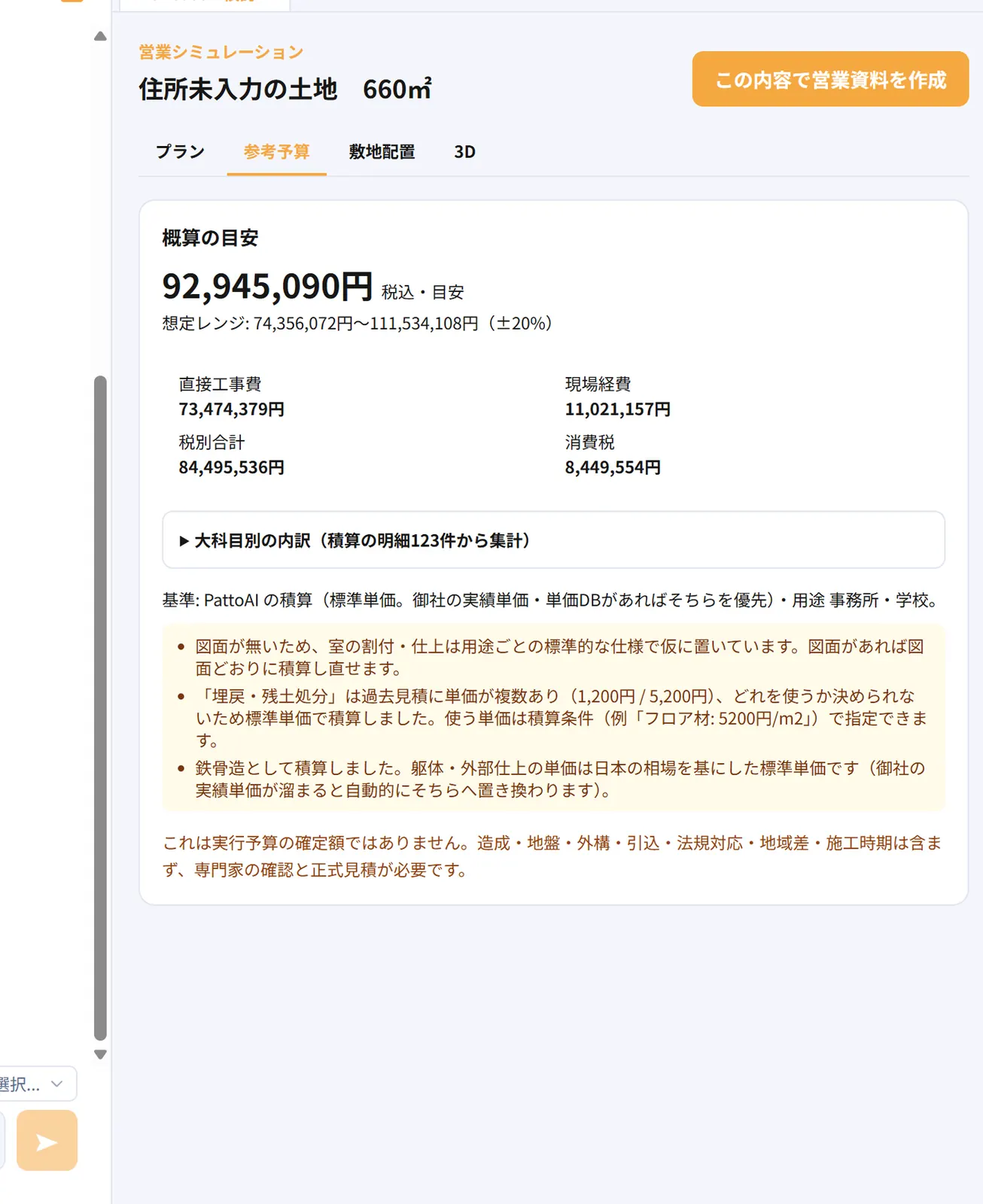Image resolution: width=983 pixels, height=1204 pixels.
Task: Switch to the 3D tab
Action: tap(464, 152)
